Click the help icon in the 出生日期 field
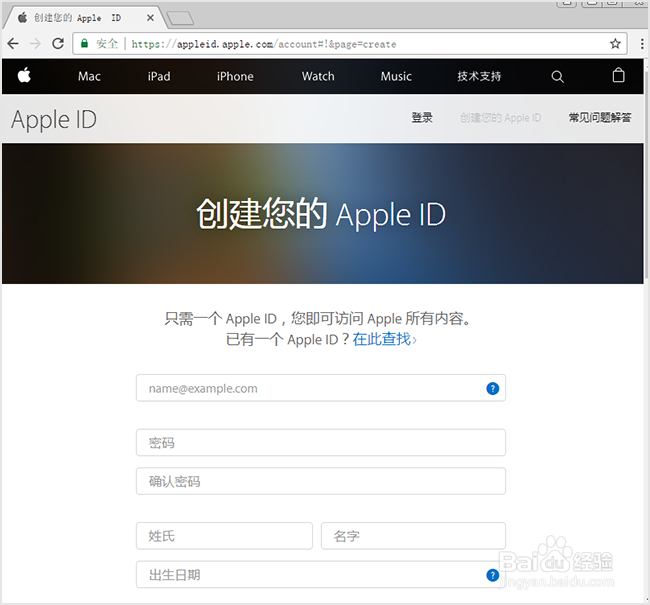 tap(492, 575)
